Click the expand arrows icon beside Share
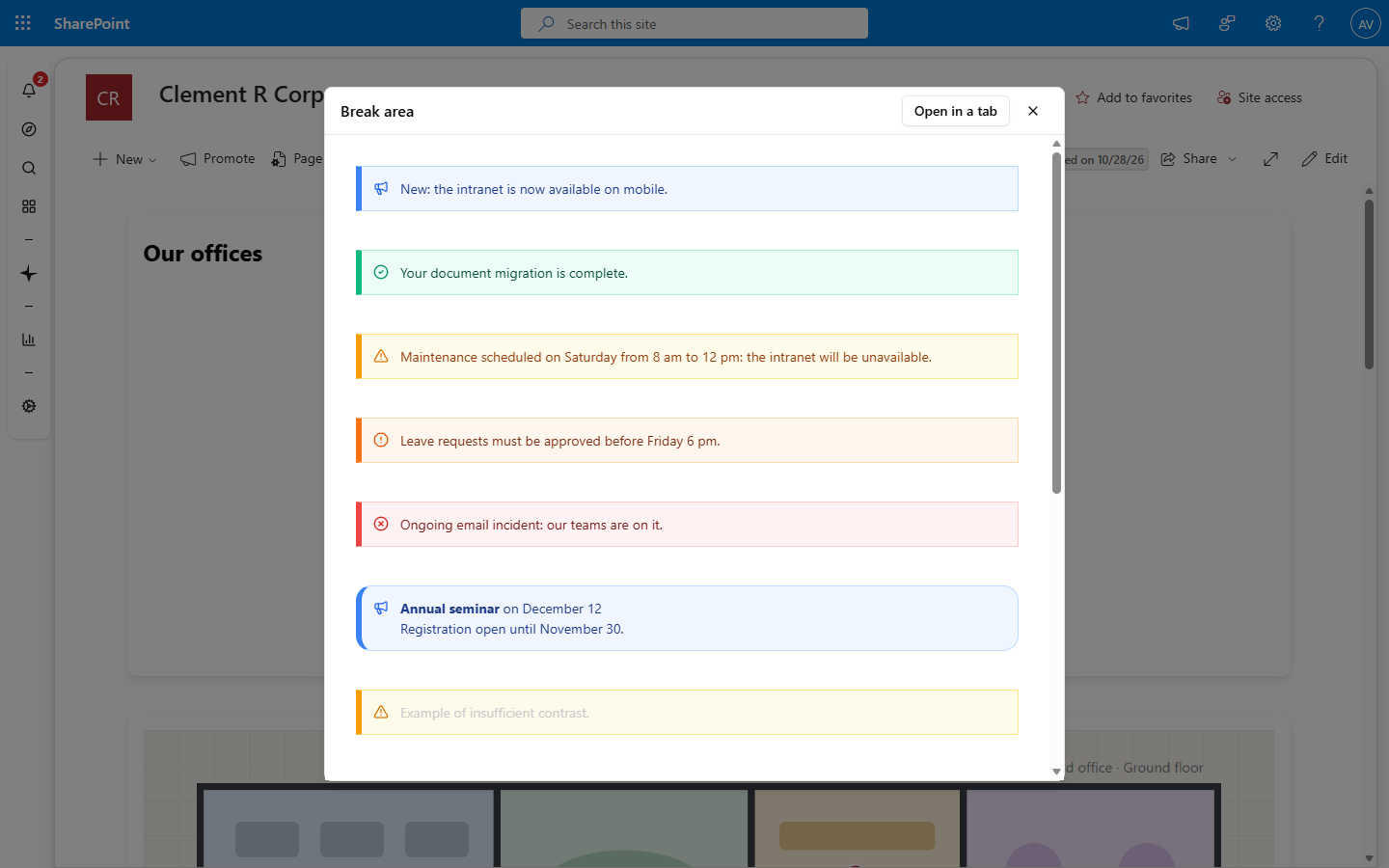 1270,159
